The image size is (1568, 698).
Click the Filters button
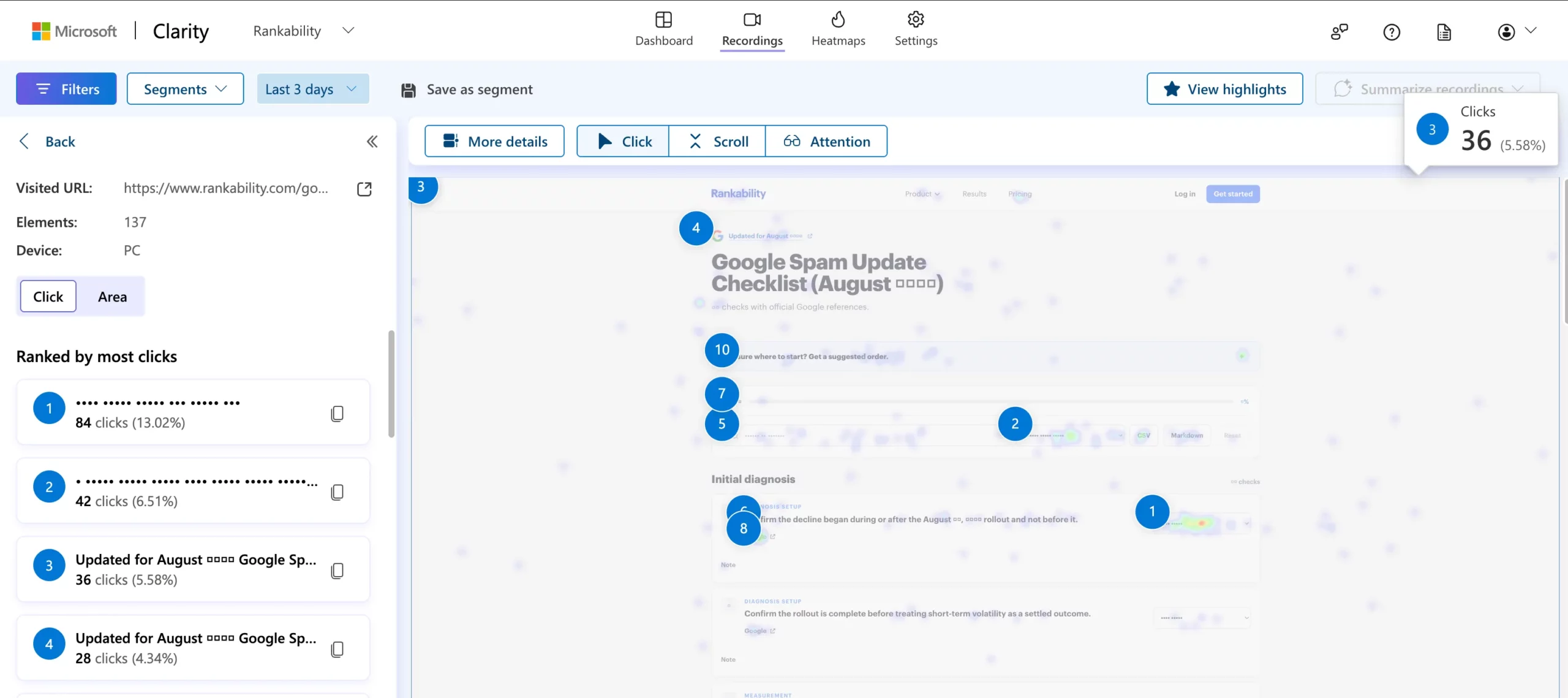click(x=66, y=89)
